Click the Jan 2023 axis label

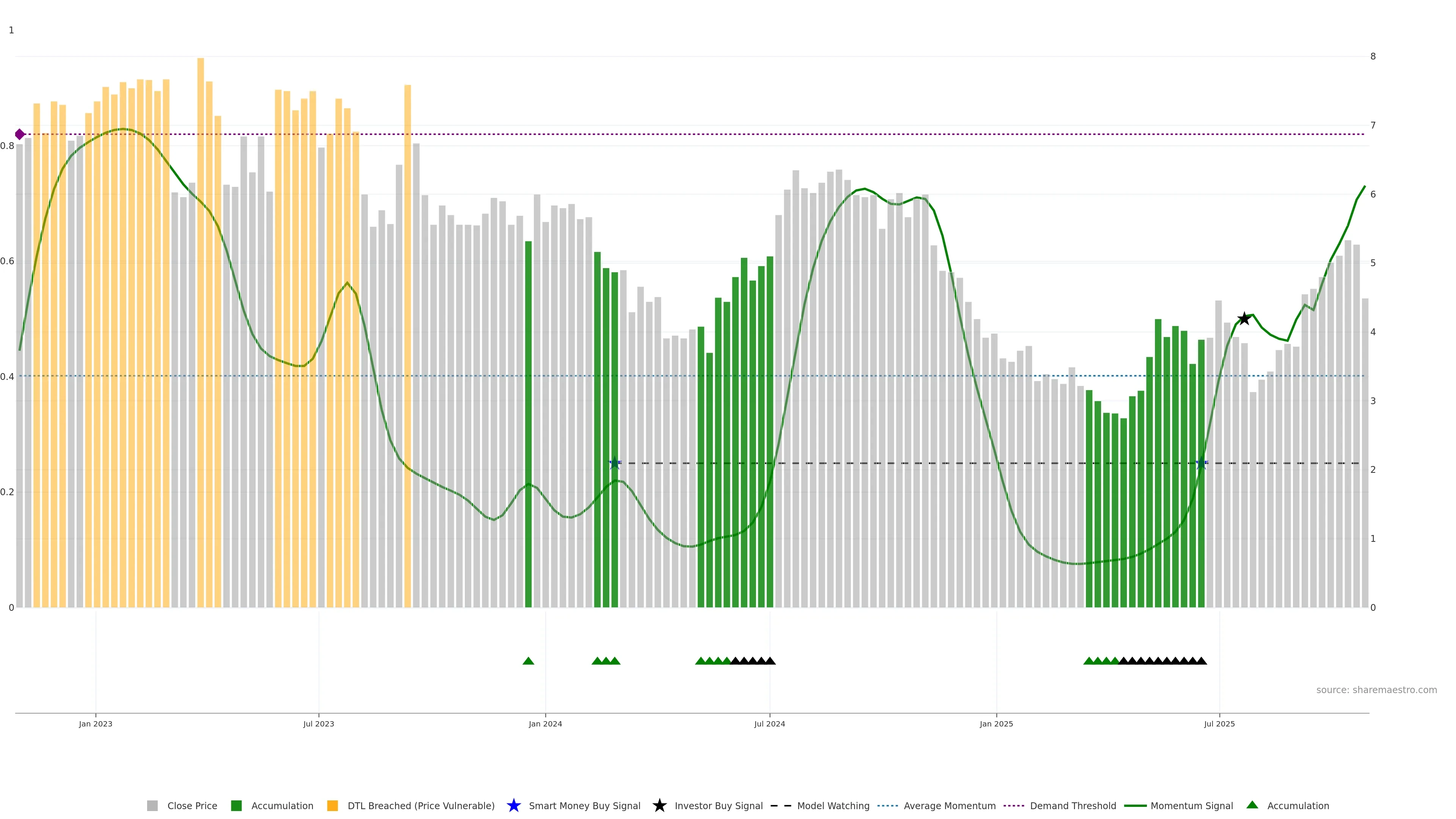coord(96,724)
